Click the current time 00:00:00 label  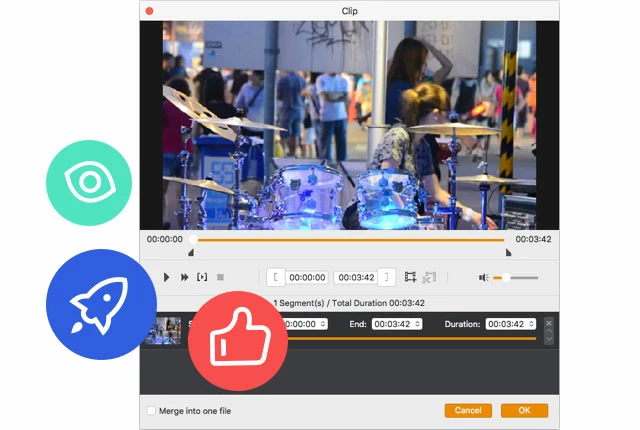165,239
